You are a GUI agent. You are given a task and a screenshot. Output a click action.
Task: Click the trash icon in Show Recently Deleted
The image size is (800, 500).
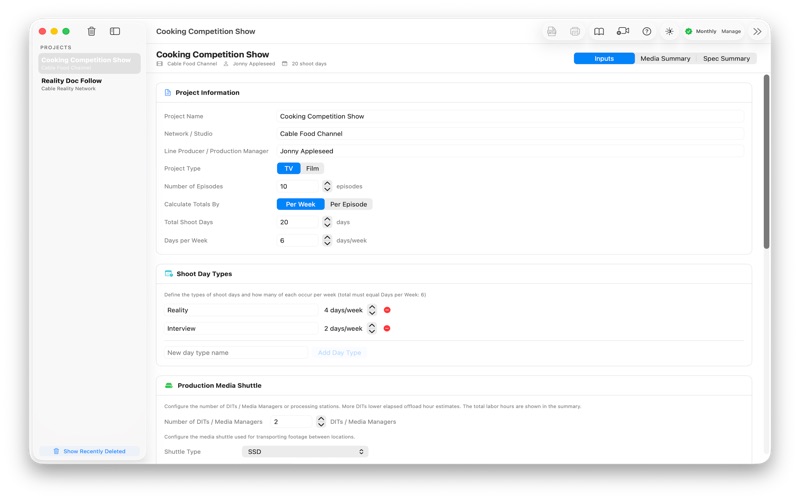[56, 451]
